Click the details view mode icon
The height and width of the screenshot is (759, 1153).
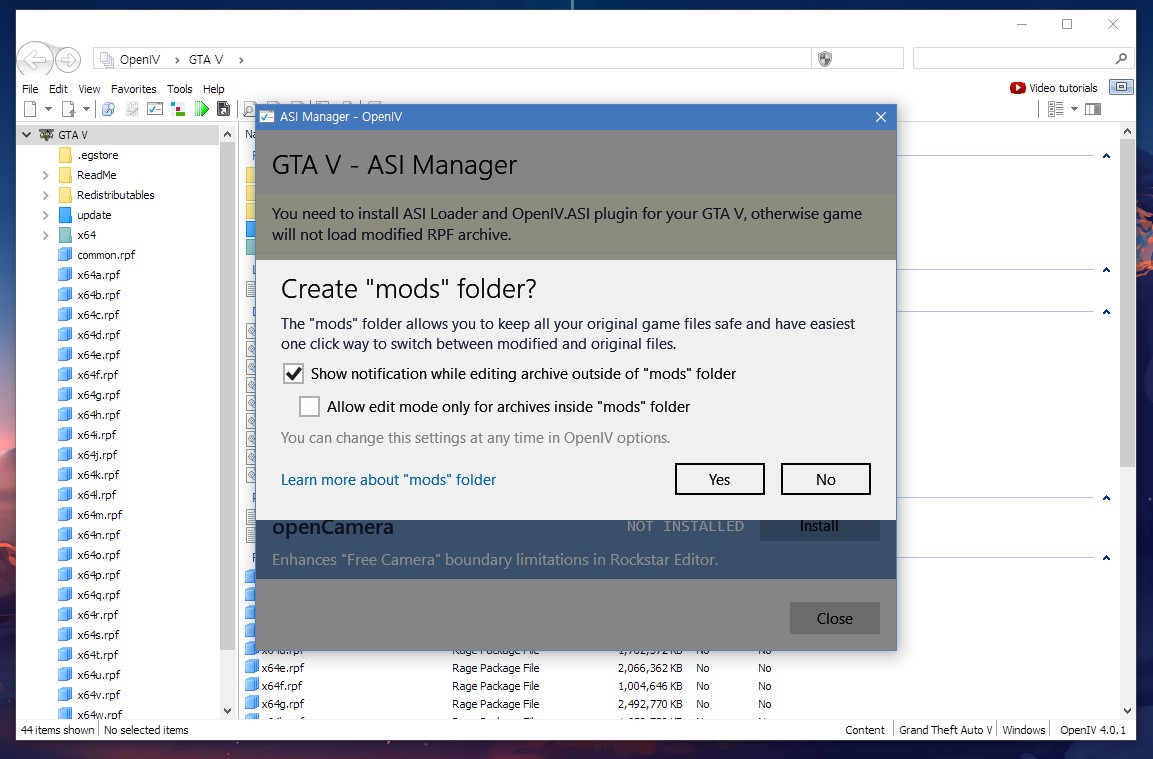tap(1056, 110)
